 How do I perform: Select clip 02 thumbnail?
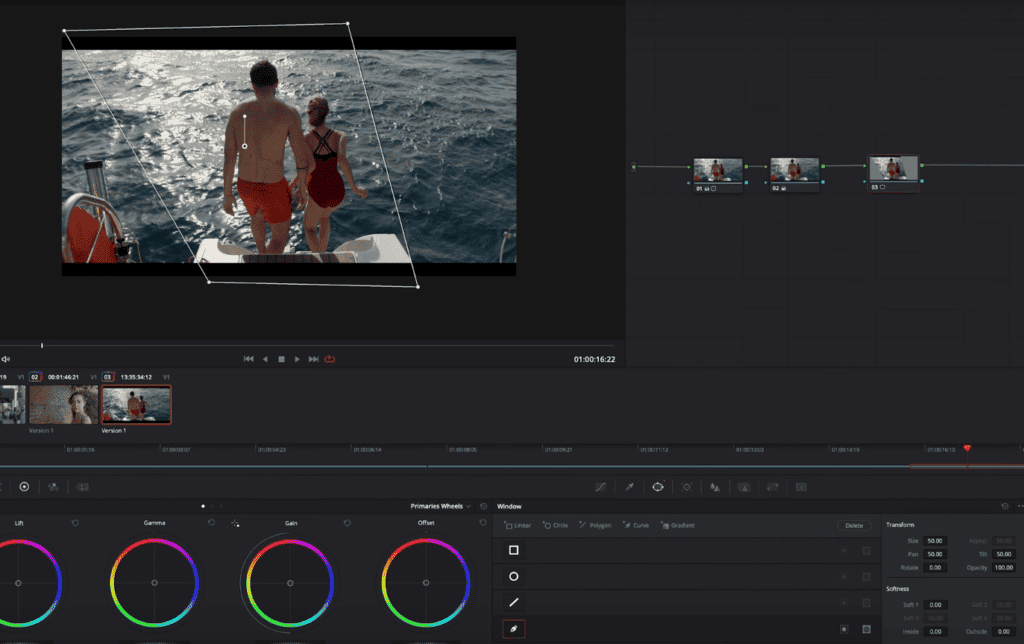(x=63, y=404)
